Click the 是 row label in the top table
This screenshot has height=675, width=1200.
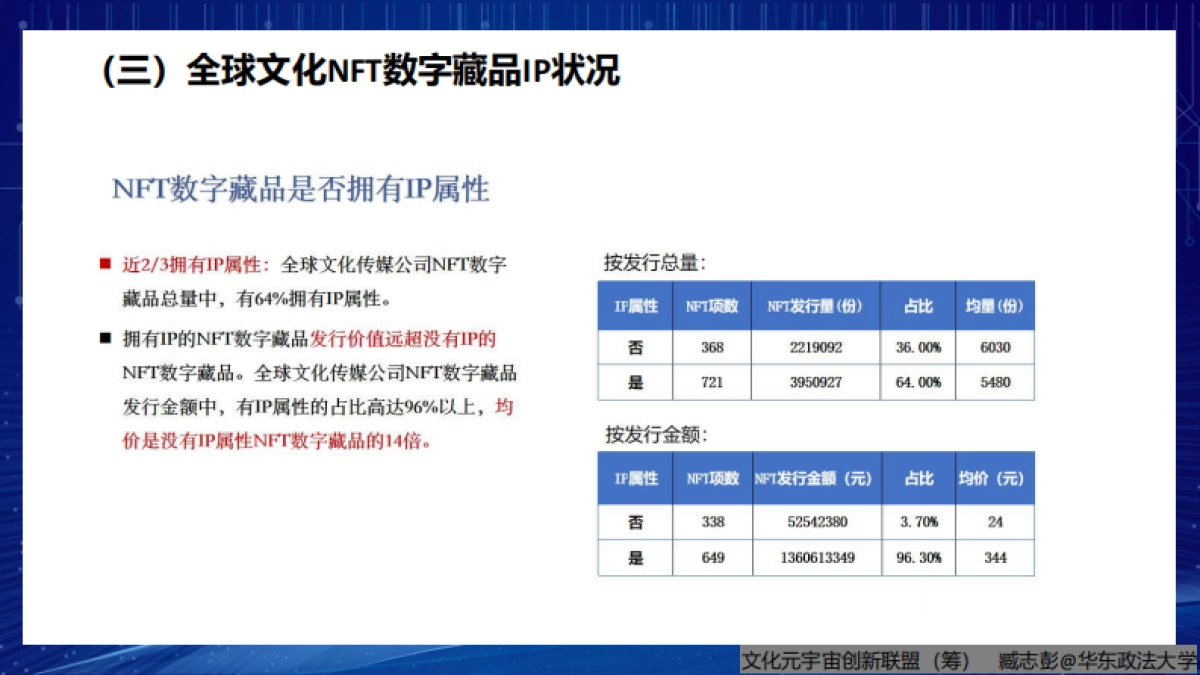pyautogui.click(x=634, y=382)
